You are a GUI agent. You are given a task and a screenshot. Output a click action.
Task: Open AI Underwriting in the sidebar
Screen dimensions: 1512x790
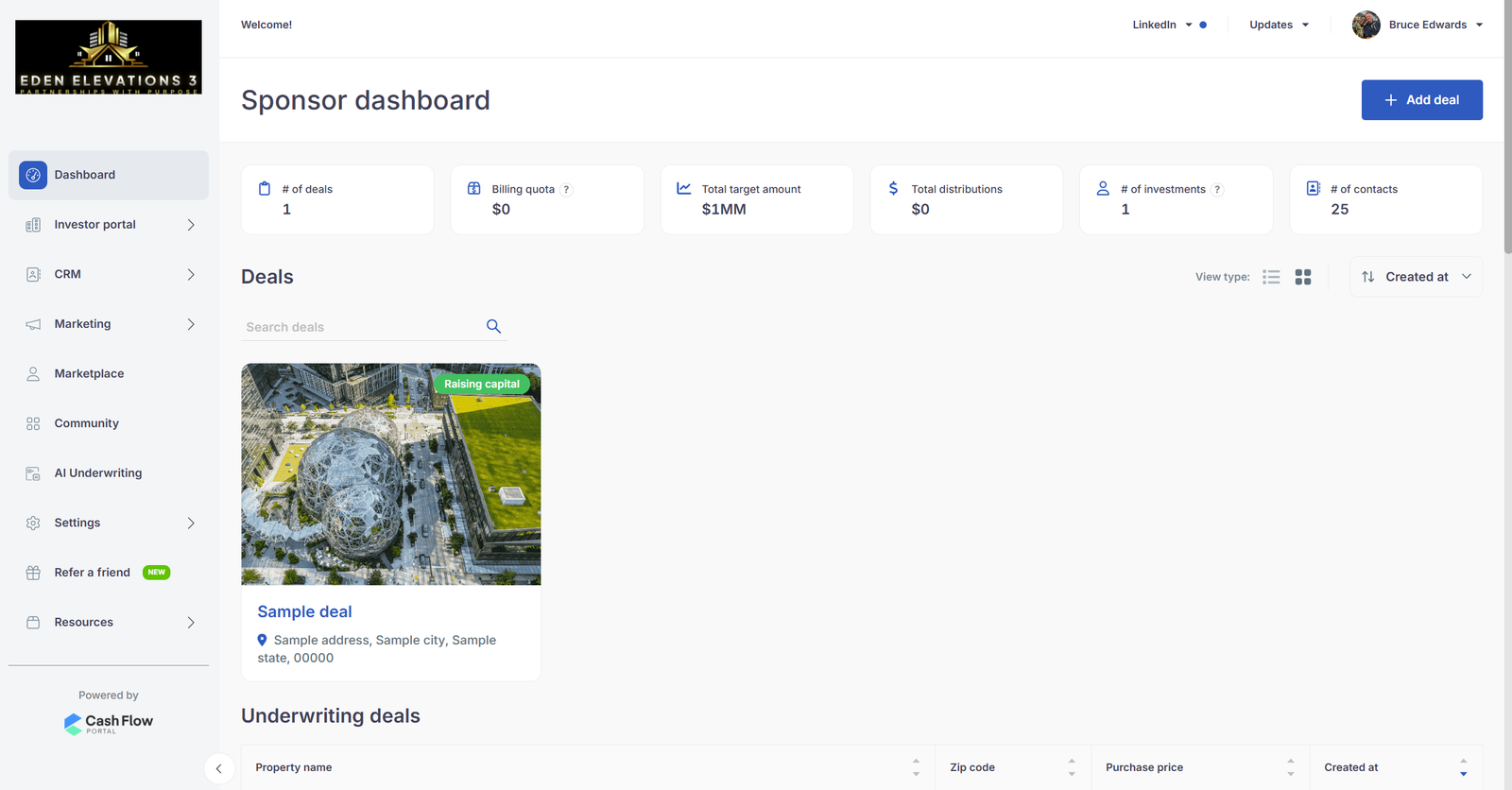pyautogui.click(x=109, y=473)
